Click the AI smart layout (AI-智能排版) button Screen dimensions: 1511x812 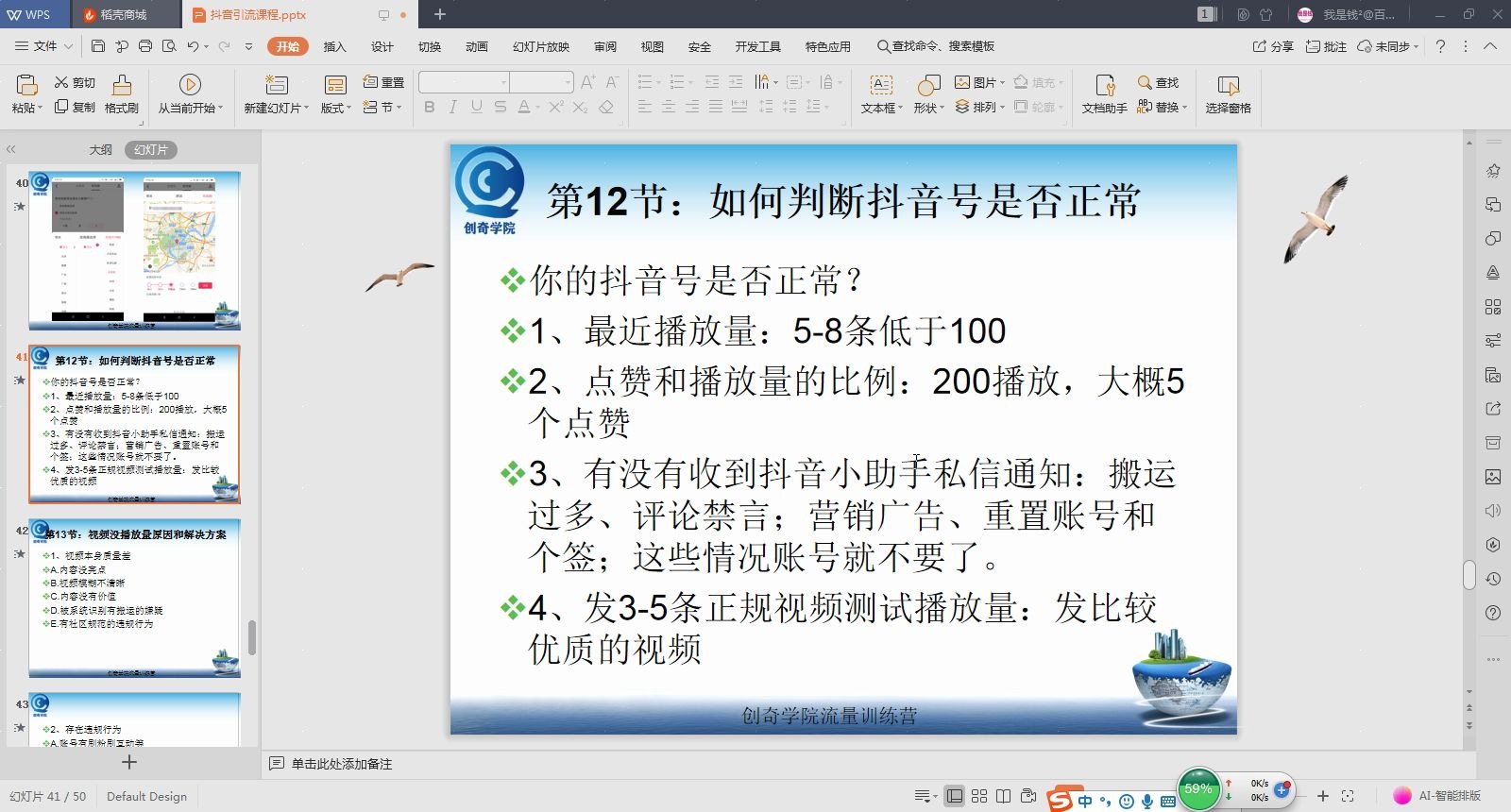click(x=1438, y=796)
